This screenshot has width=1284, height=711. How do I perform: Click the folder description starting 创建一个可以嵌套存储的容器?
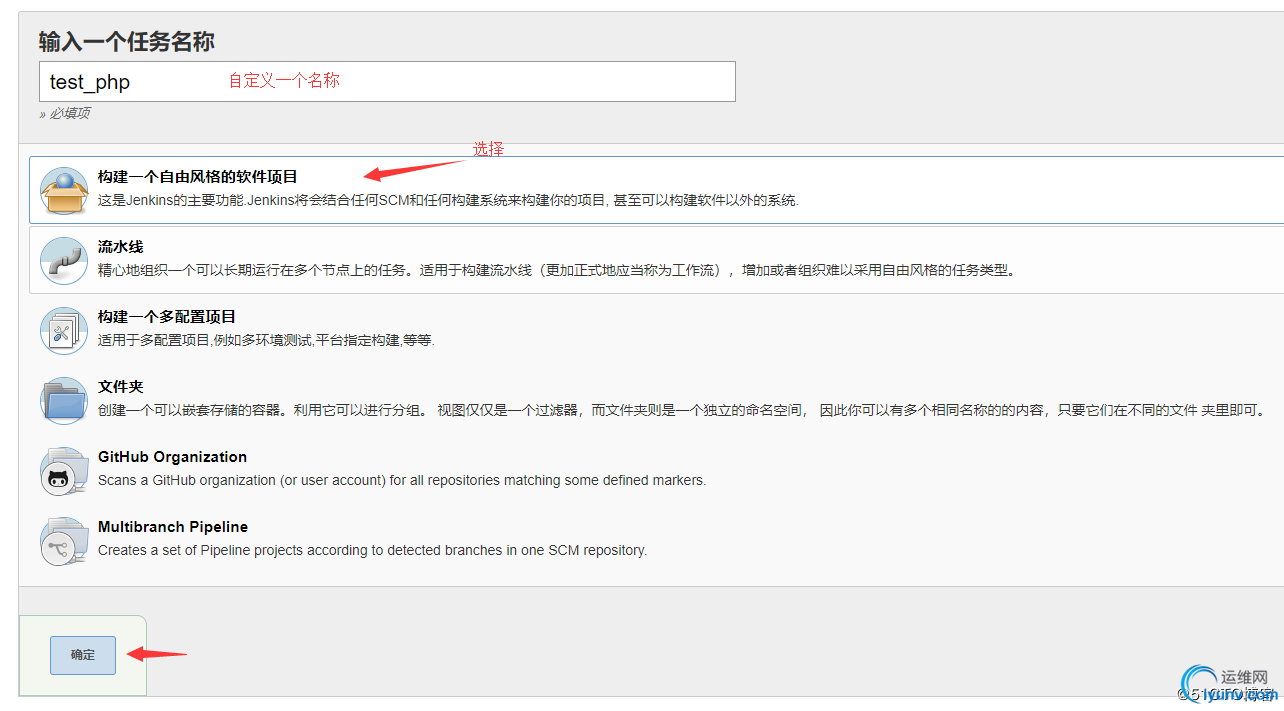click(683, 410)
